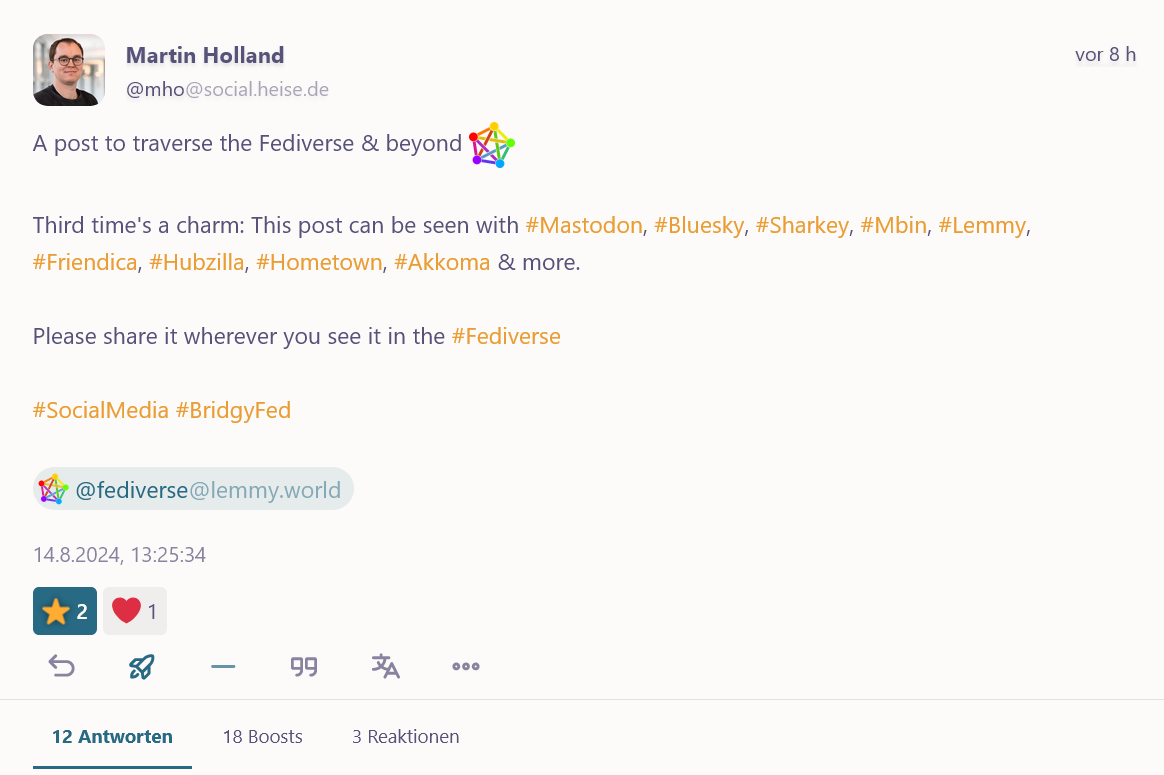Screen dimensions: 1164x775
Task: Click the @fediverse@lemmy.world mention
Action: [x=208, y=490]
